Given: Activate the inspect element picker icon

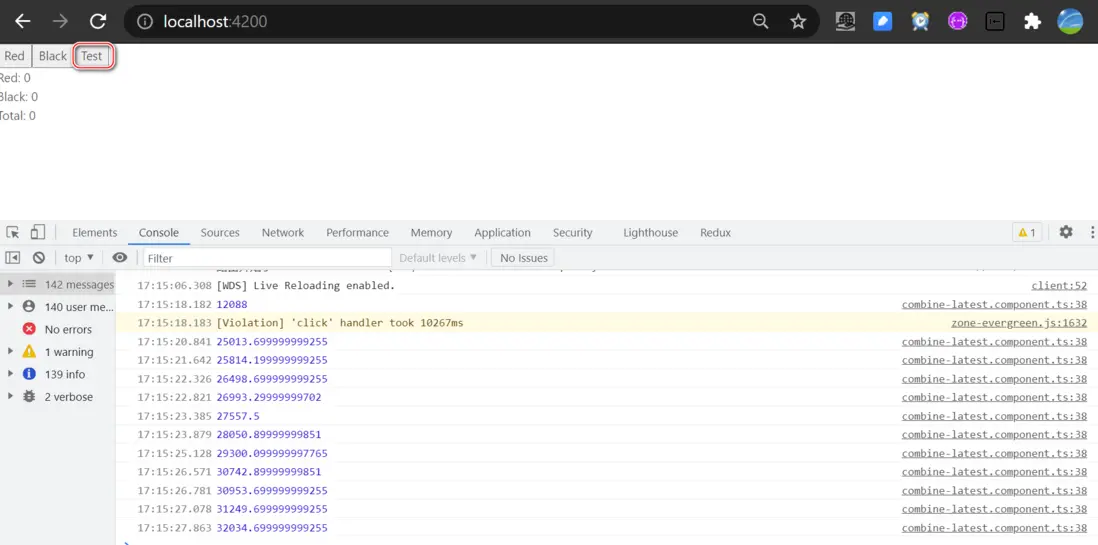Looking at the screenshot, I should pos(13,232).
